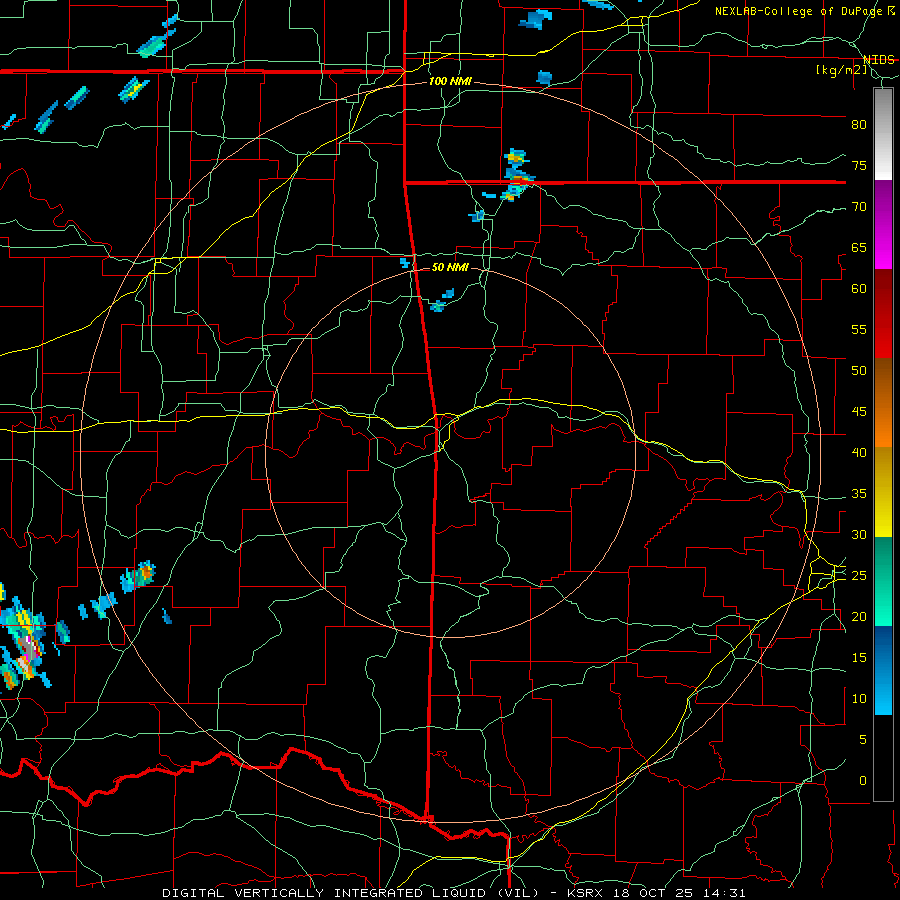
Task: Pick the red segment of the color bar
Action: point(883,314)
